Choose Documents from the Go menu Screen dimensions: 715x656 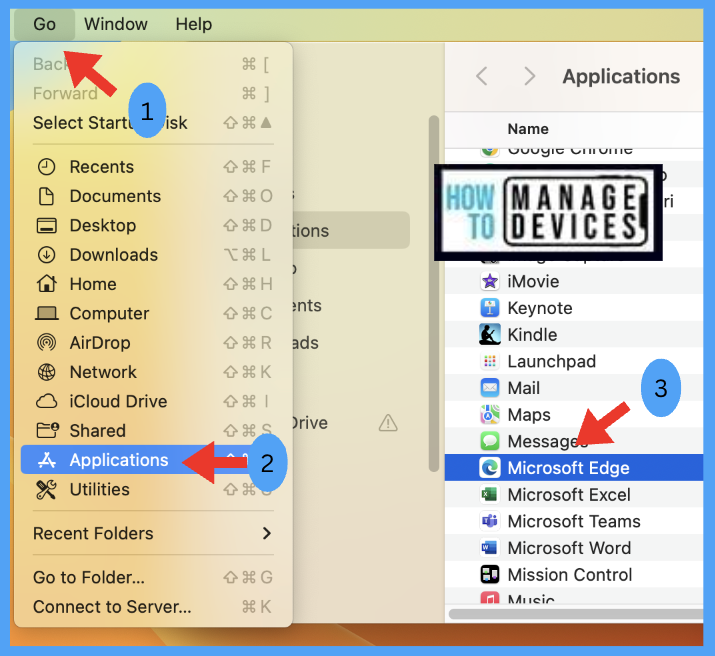(x=153, y=196)
